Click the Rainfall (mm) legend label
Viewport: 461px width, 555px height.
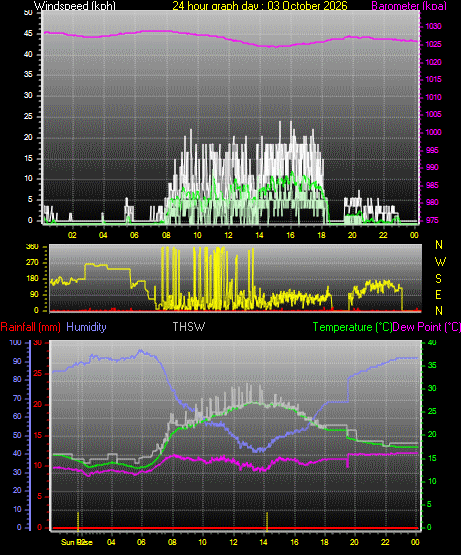[x=30, y=327]
